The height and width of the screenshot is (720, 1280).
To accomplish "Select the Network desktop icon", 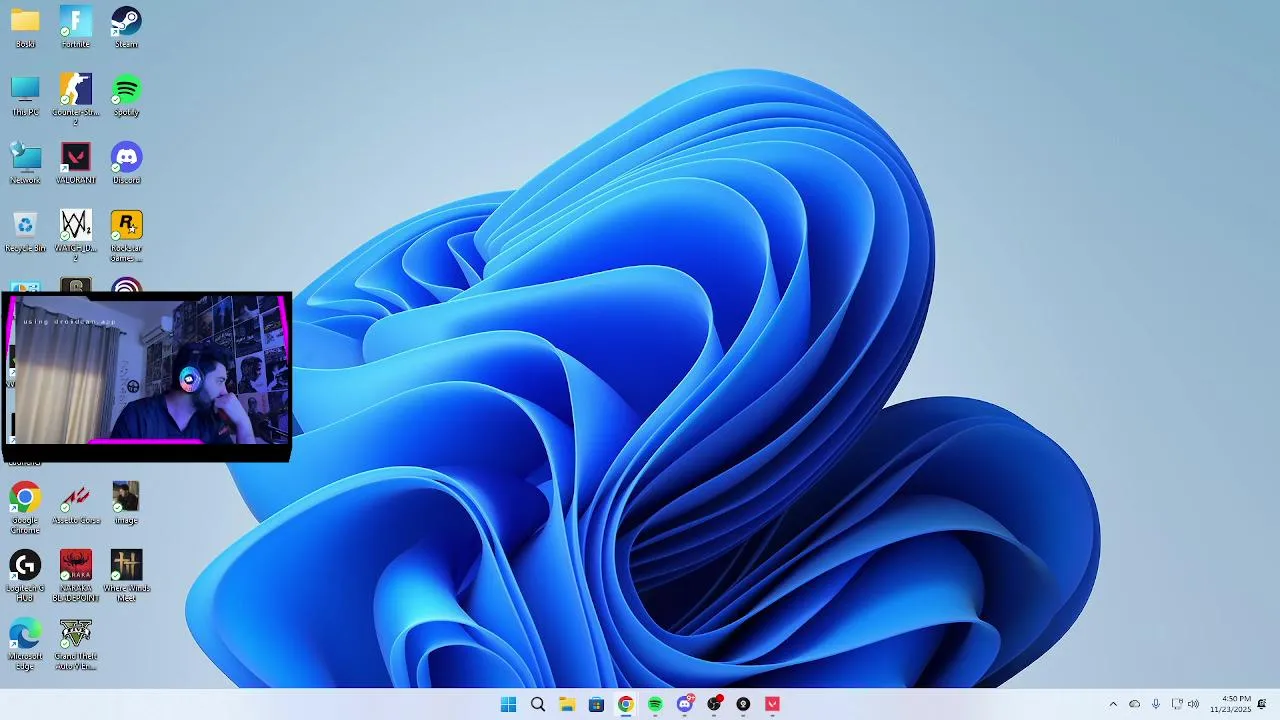I will (x=25, y=163).
